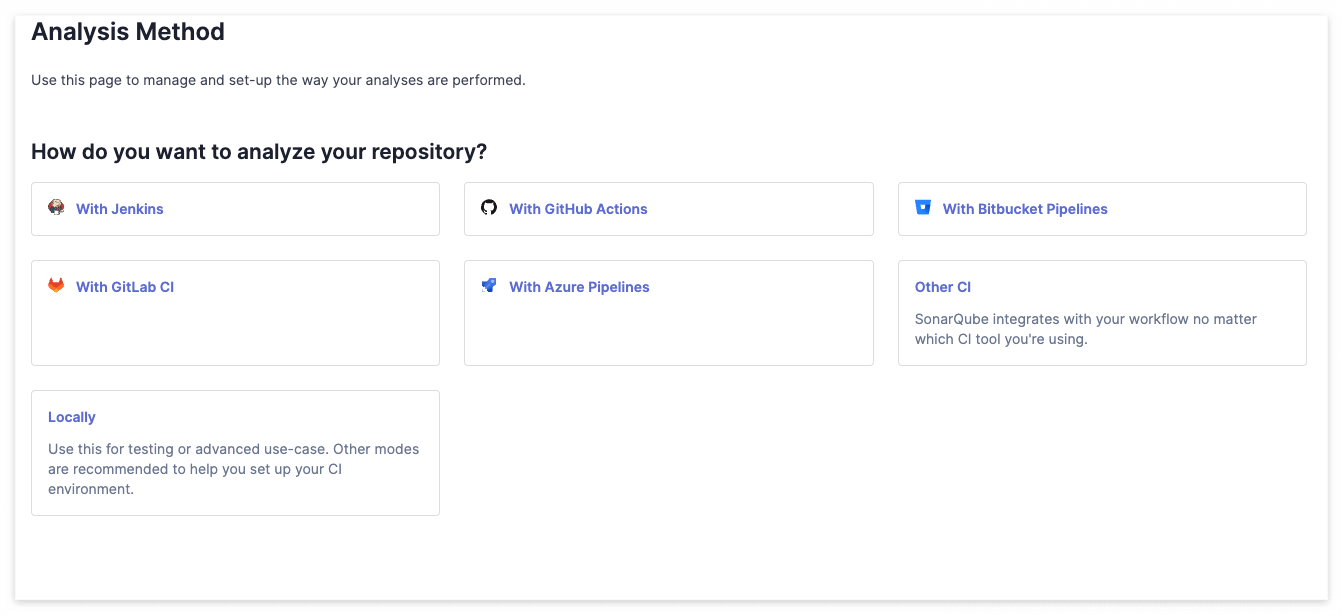The height and width of the screenshot is (615, 1343).
Task: Click the Bitbucket bucket icon
Action: pos(923,208)
